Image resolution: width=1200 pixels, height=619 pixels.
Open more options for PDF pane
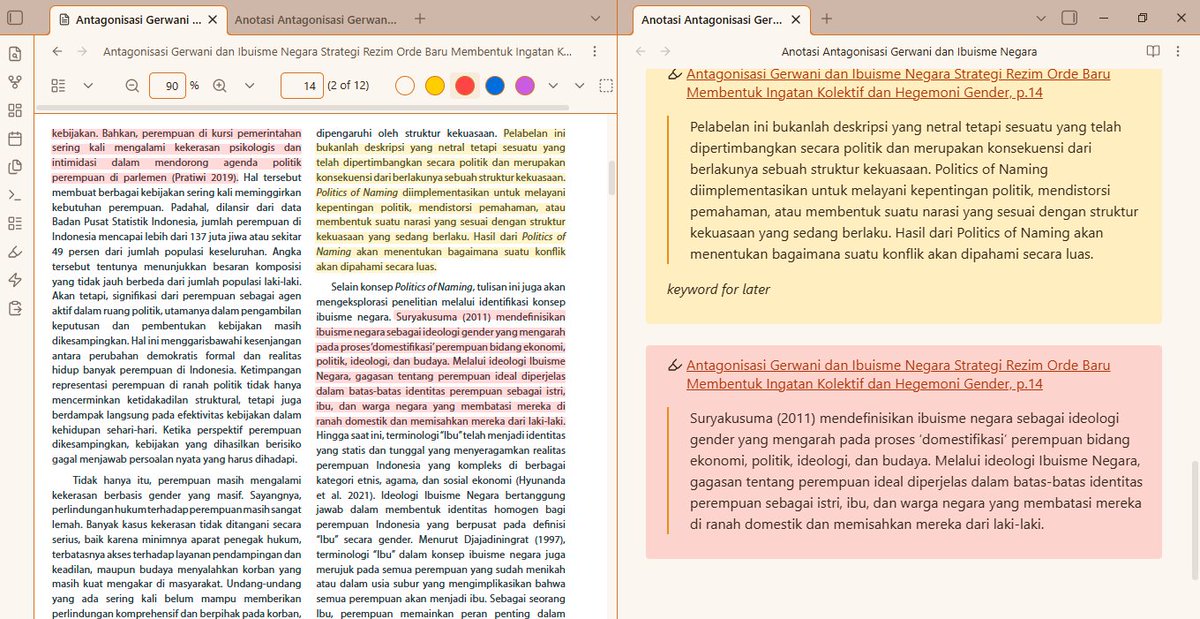pyautogui.click(x=595, y=51)
